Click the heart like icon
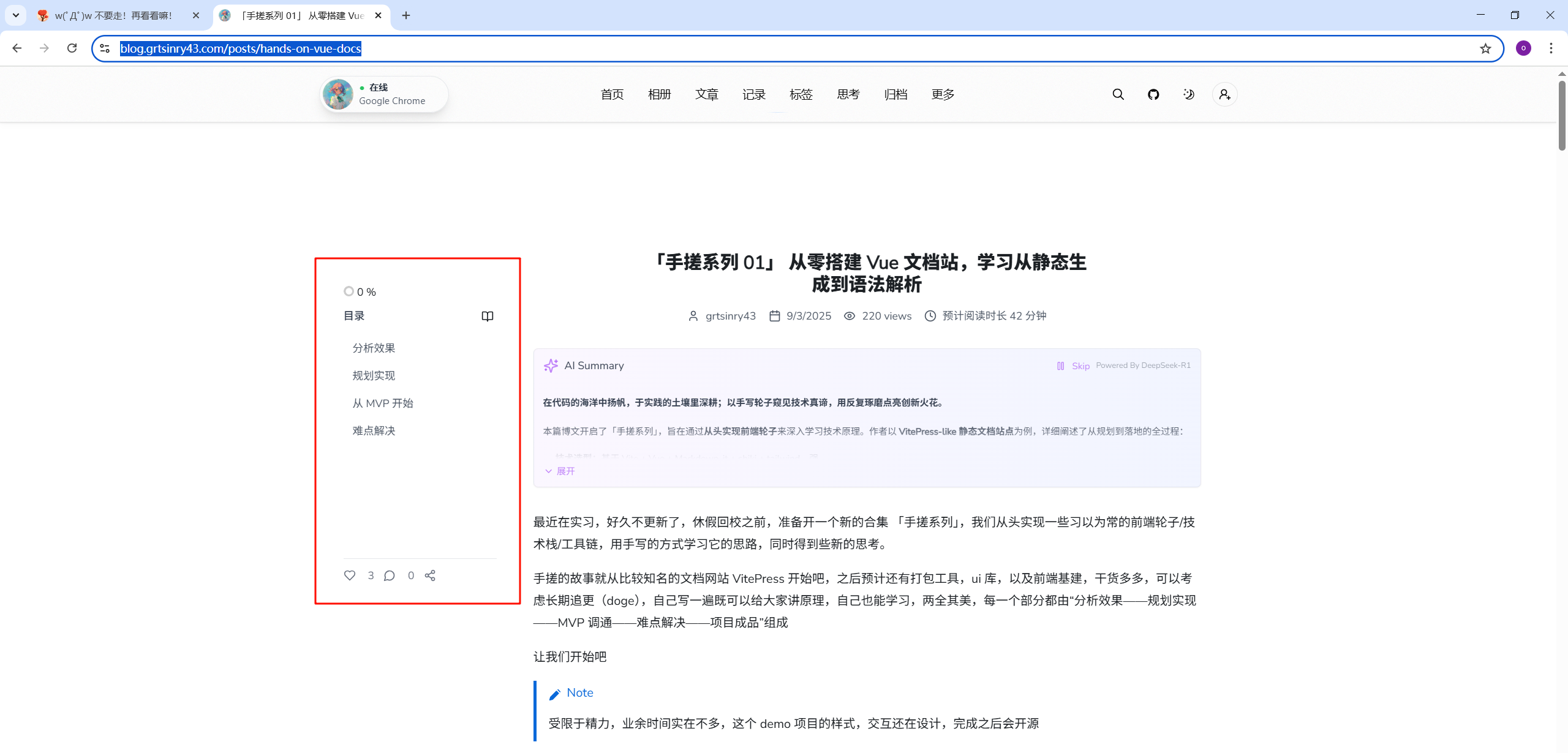Screen dimensions: 1568x753 point(350,575)
